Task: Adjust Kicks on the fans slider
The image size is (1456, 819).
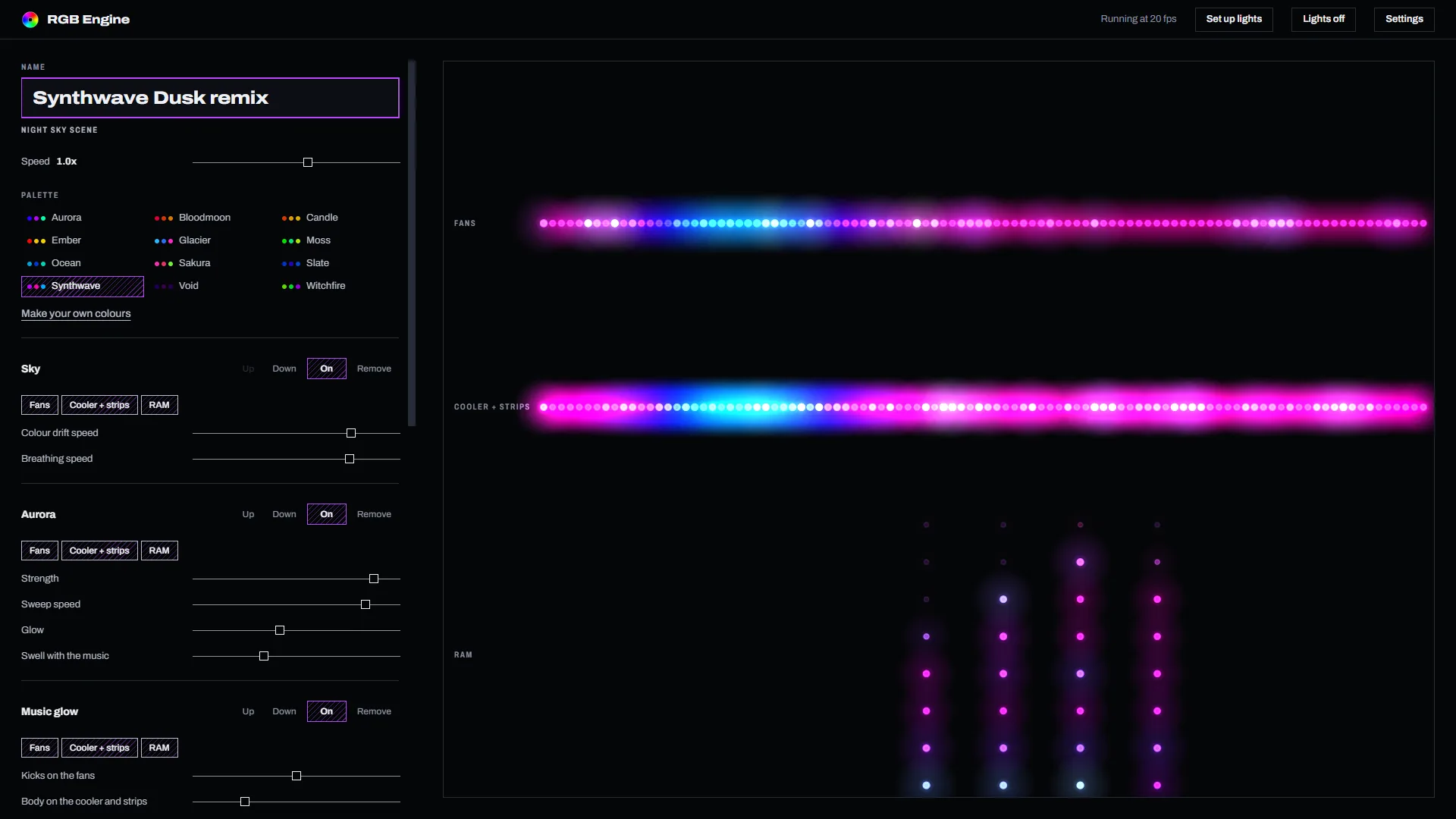Action: [297, 776]
